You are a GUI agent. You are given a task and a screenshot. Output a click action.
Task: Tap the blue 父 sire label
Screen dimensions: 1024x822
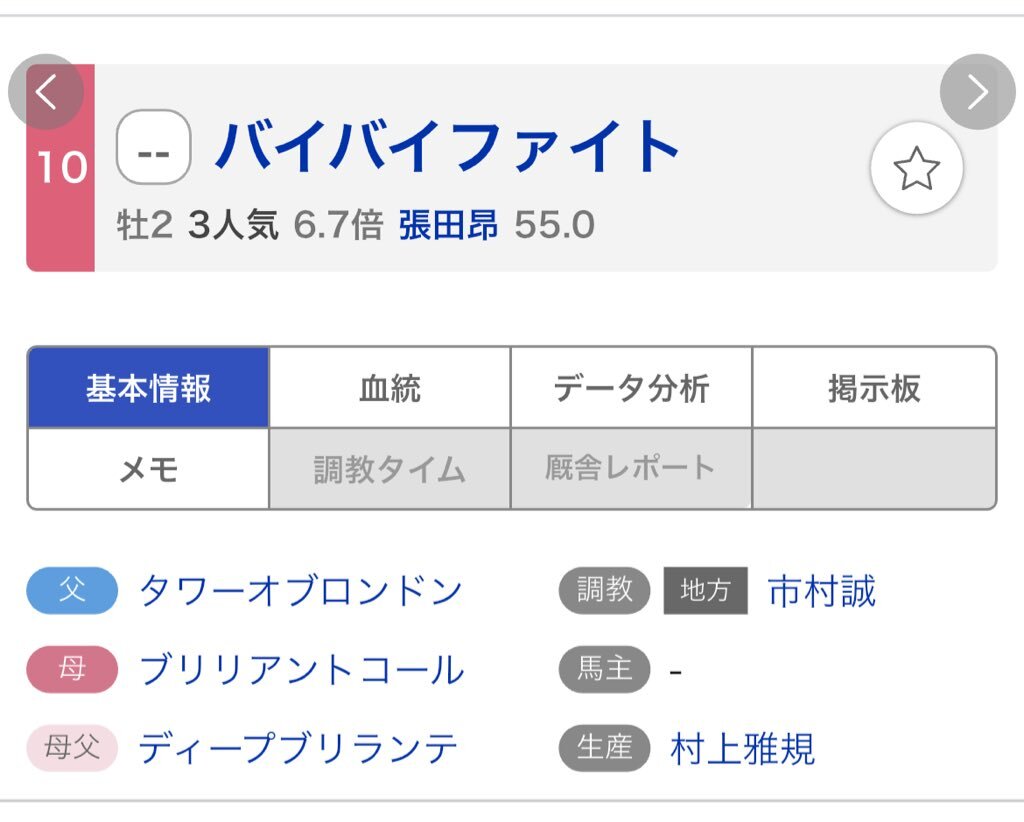tap(72, 590)
